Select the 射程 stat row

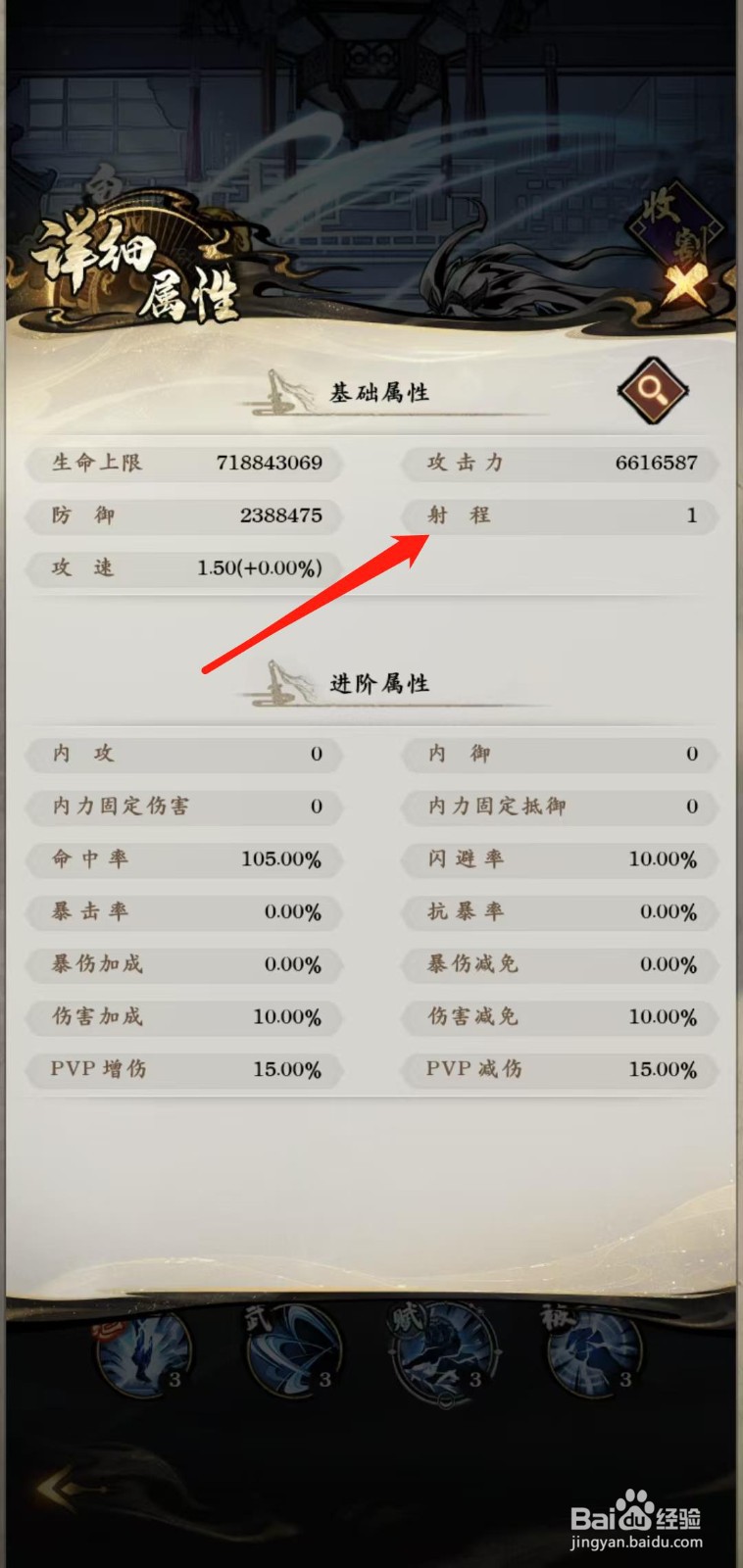point(560,515)
